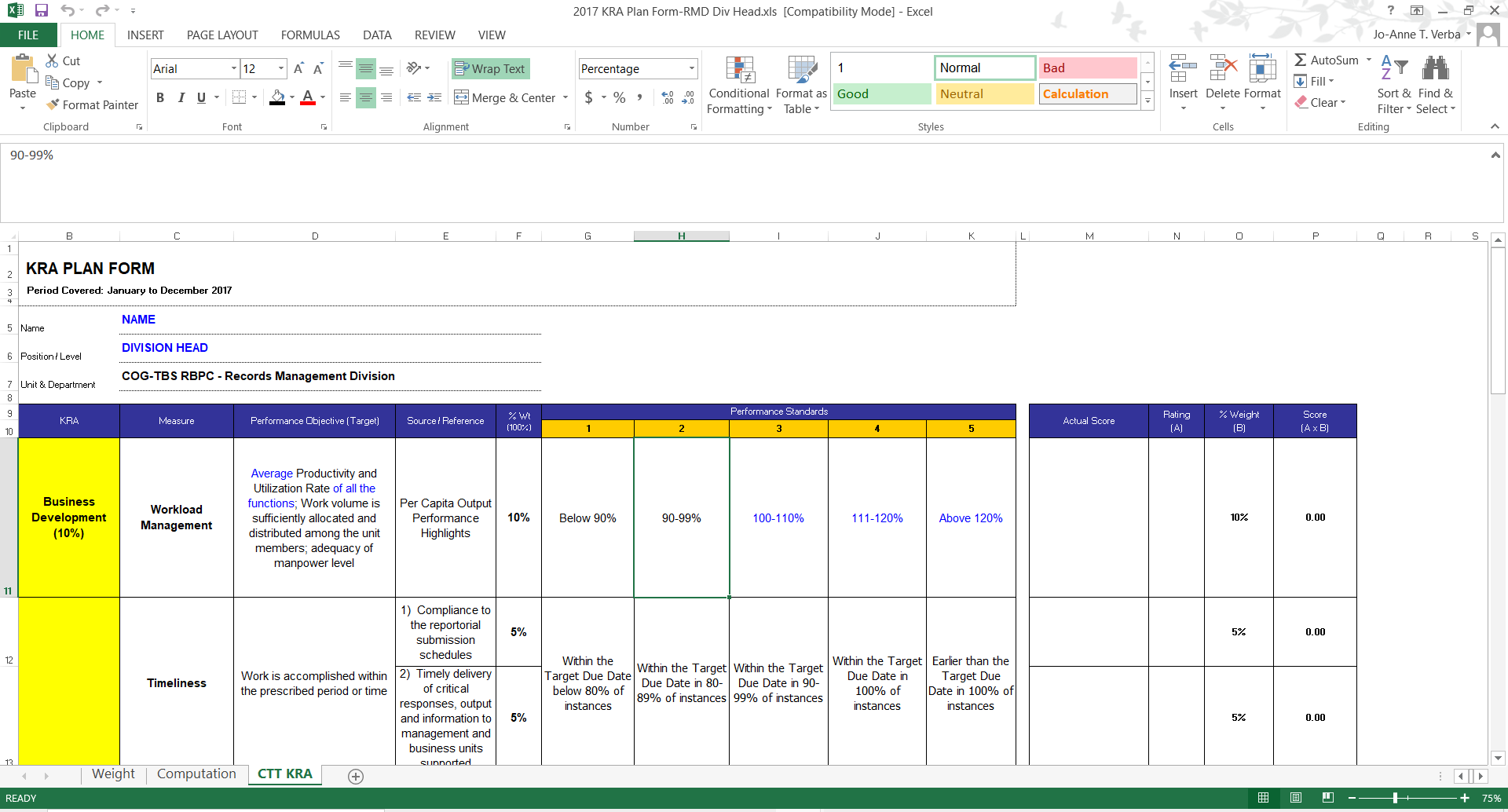1508x812 pixels.
Task: Open the font size dropdown
Action: click(281, 68)
